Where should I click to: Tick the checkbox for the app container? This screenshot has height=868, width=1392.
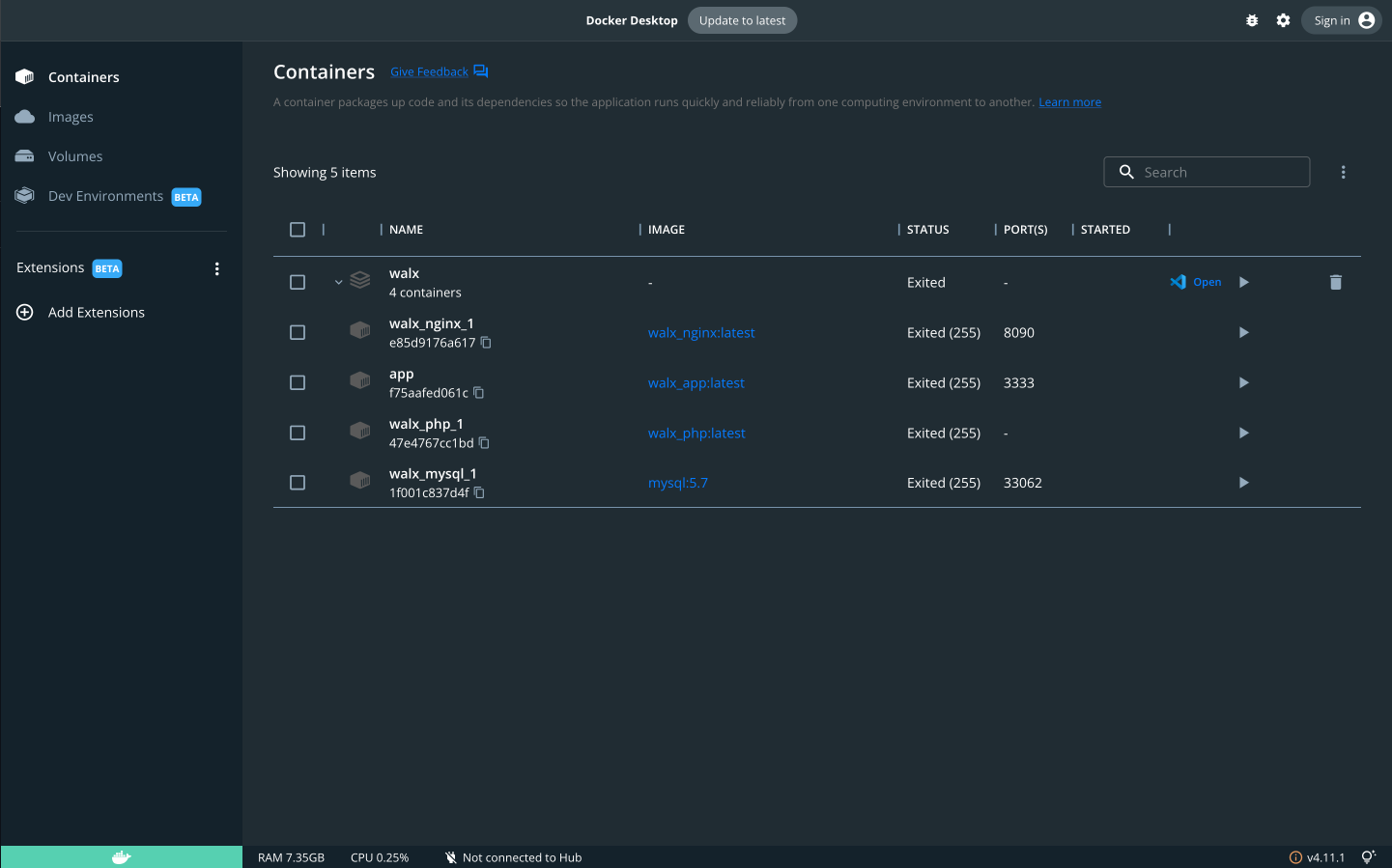(298, 382)
